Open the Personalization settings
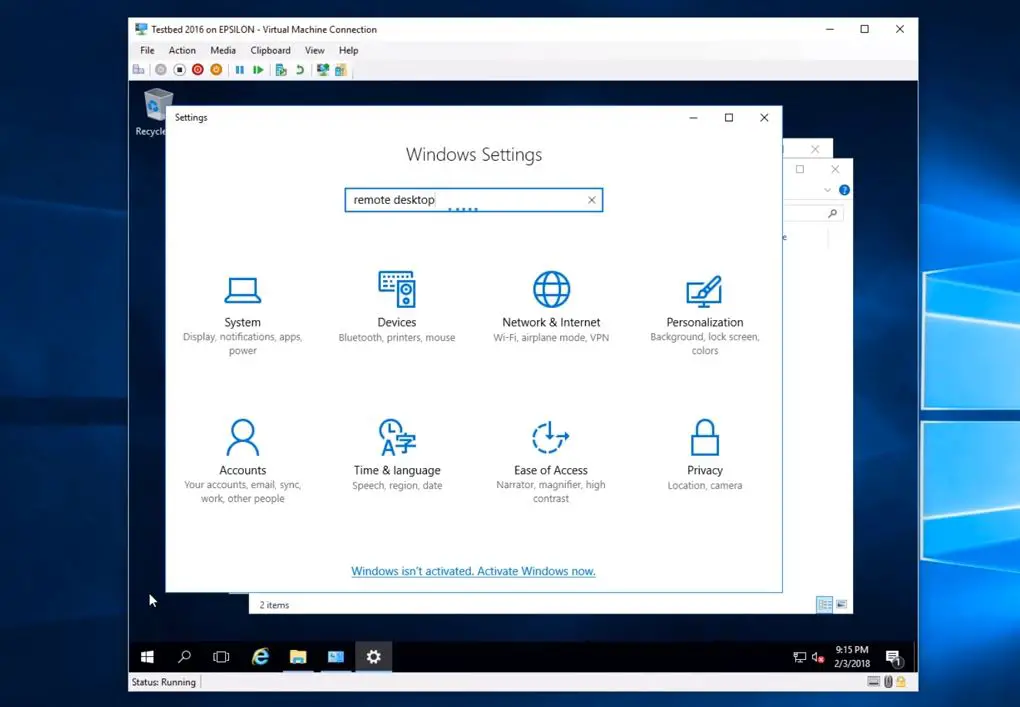Image resolution: width=1020 pixels, height=707 pixels. [x=705, y=315]
